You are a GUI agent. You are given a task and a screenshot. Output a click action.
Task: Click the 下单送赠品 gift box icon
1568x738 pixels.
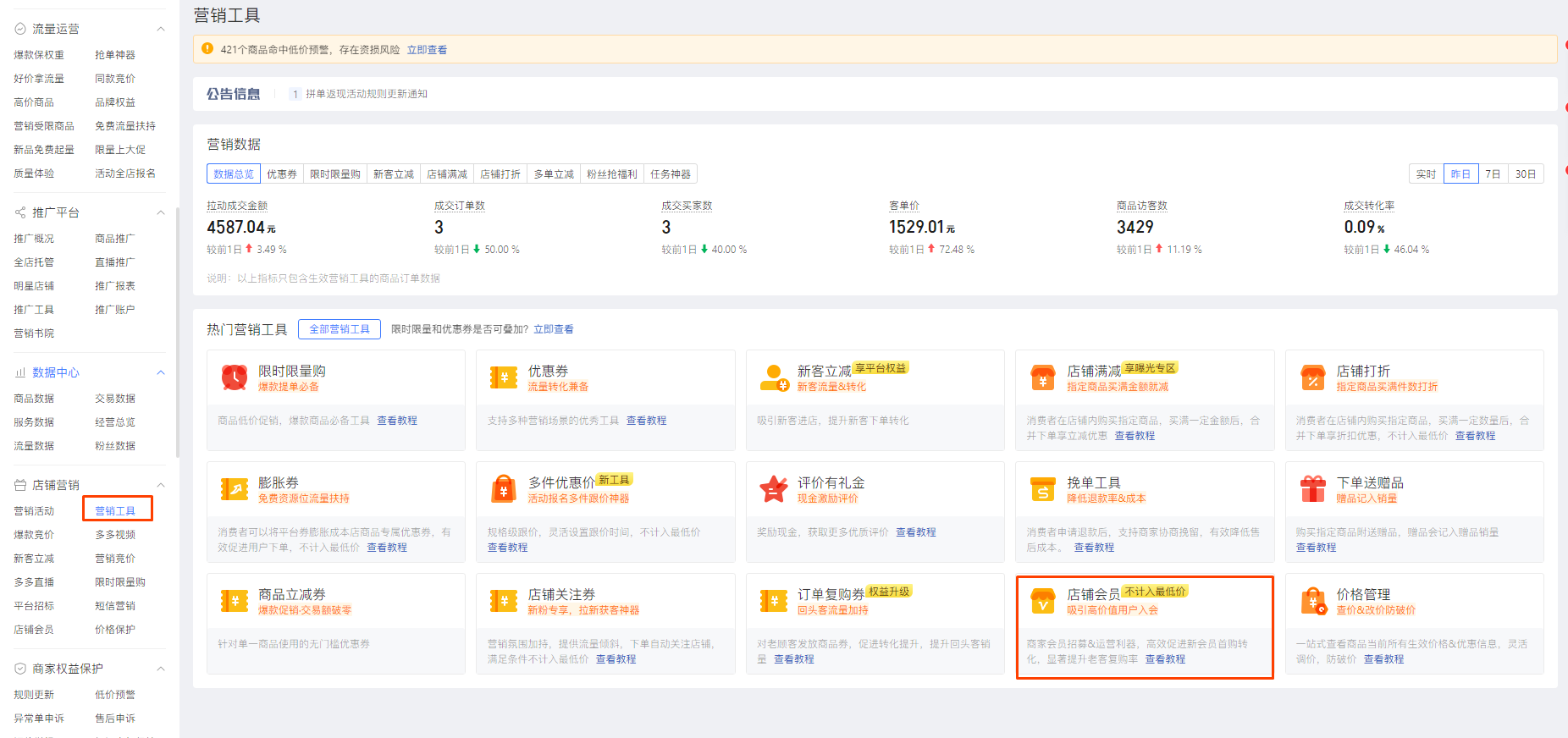(x=1312, y=489)
